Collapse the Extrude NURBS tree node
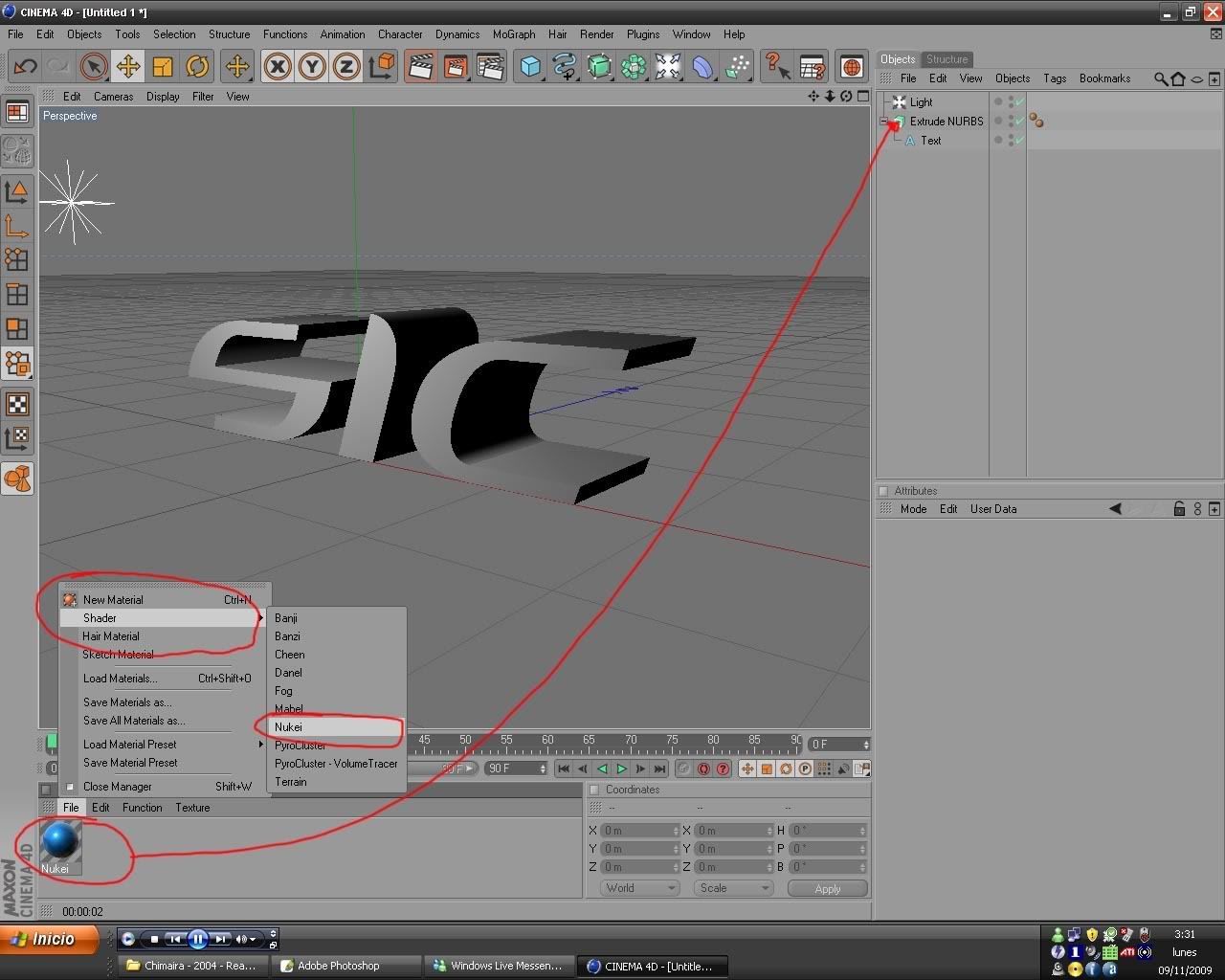Image resolution: width=1225 pixels, height=980 pixels. (x=884, y=122)
